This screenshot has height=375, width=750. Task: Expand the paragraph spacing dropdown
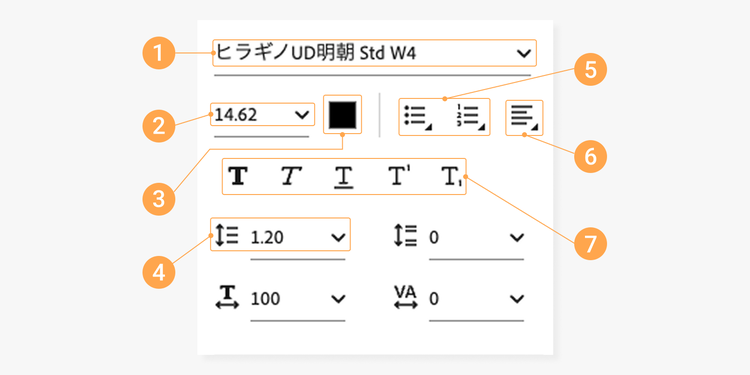tap(517, 237)
